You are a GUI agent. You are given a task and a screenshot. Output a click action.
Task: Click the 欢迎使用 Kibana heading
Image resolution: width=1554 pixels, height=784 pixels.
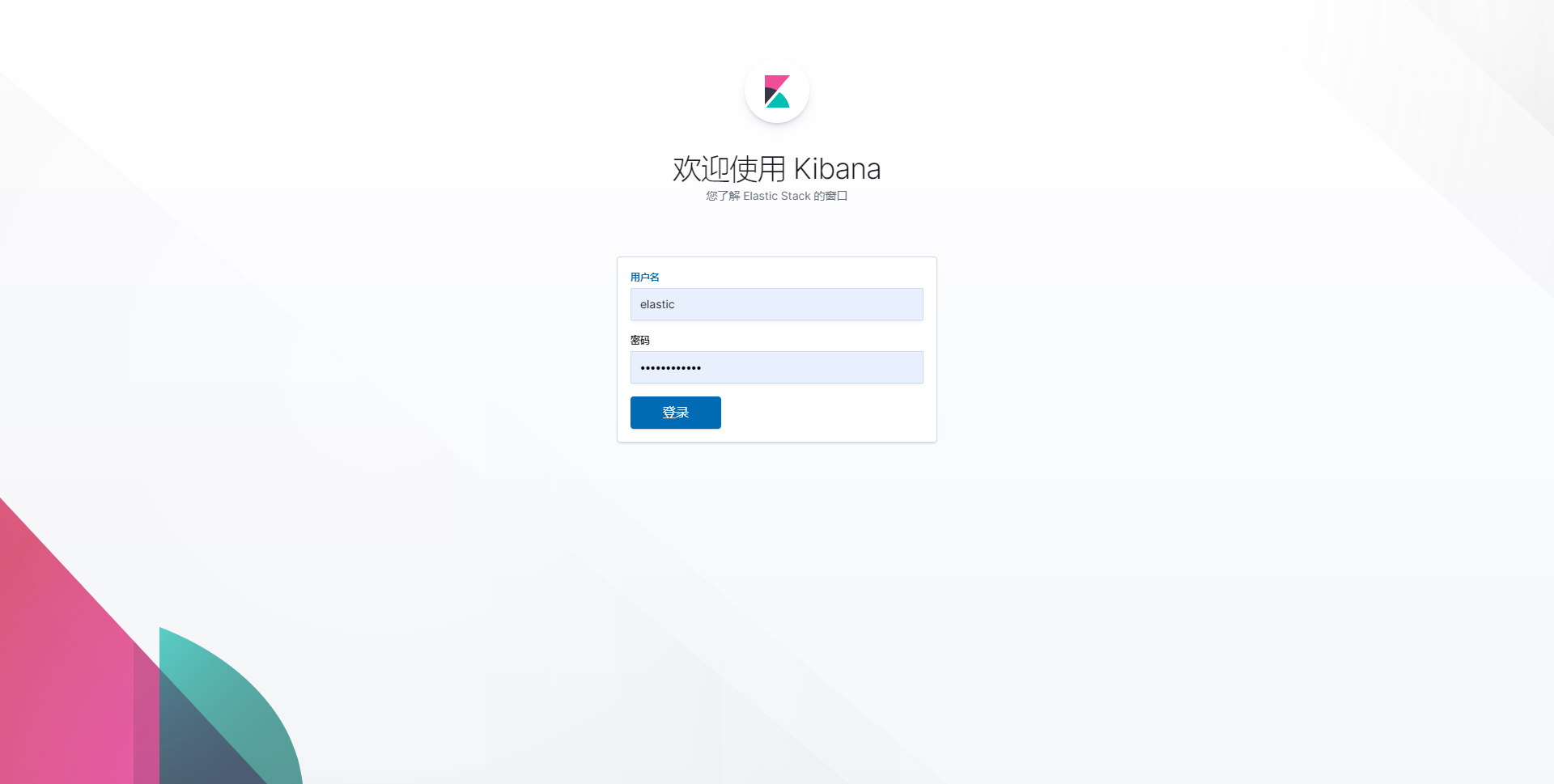tap(775, 169)
